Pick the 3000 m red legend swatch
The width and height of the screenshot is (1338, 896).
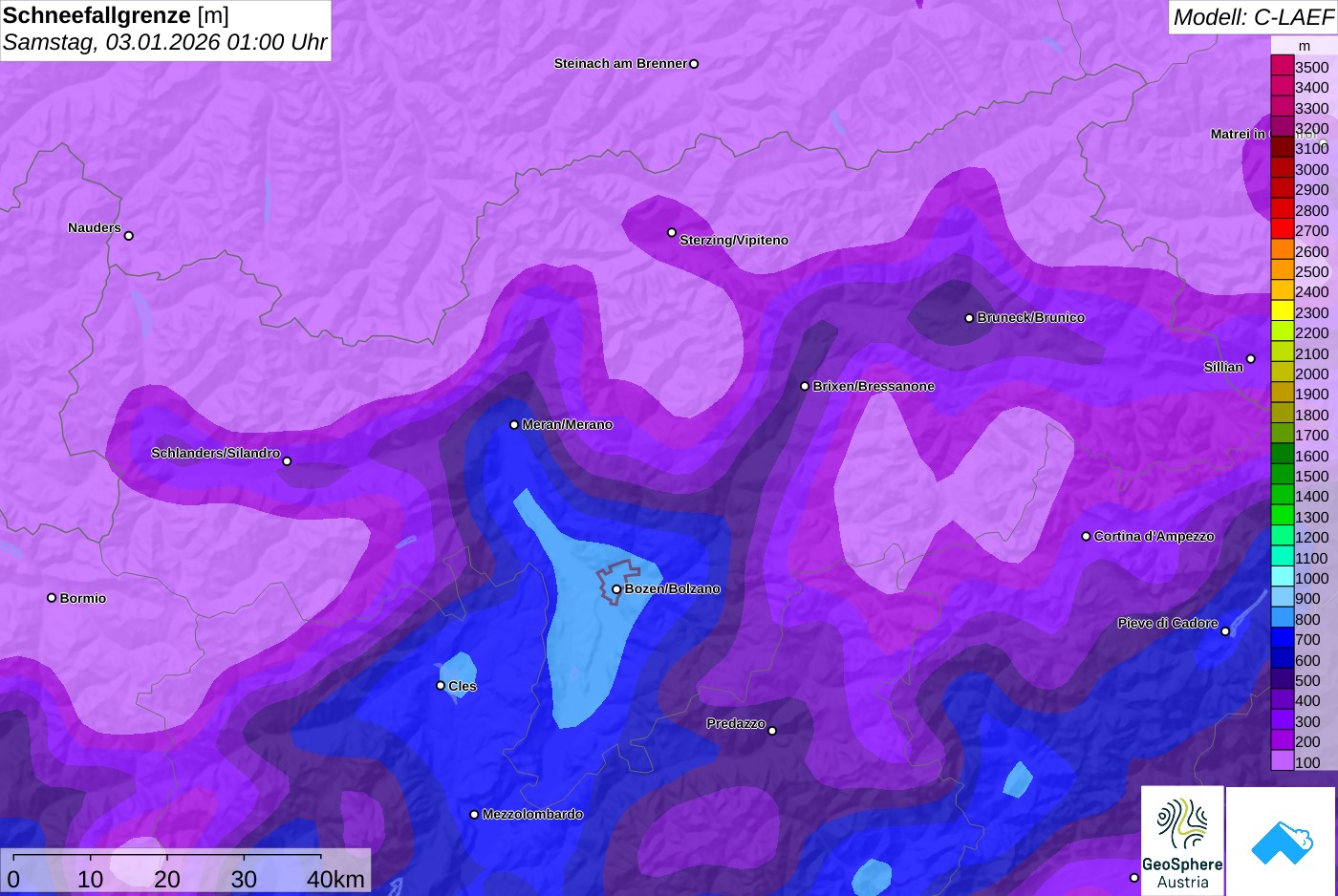[x=1282, y=168]
